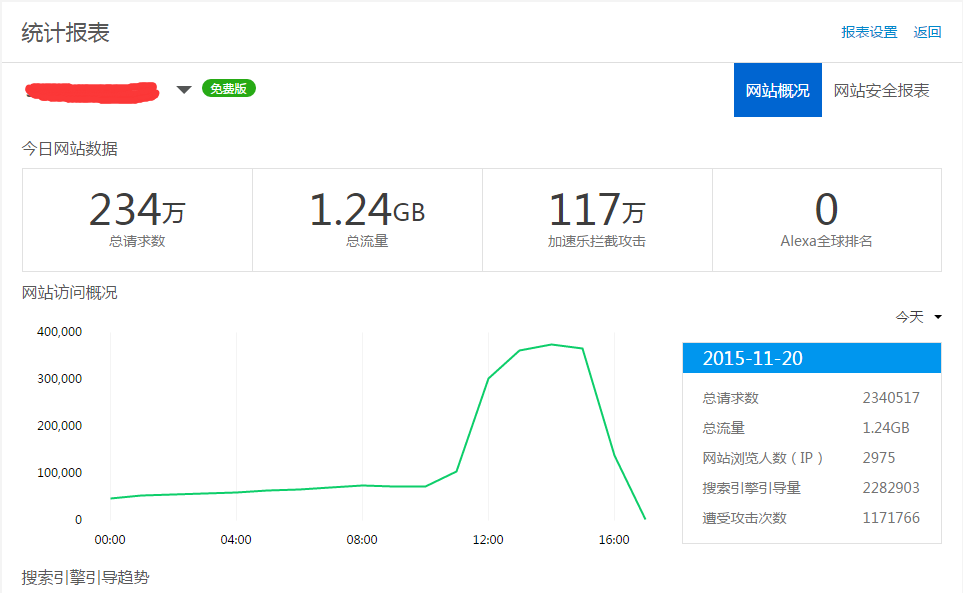
Task: Open the 今天 time range dropdown
Action: [918, 317]
